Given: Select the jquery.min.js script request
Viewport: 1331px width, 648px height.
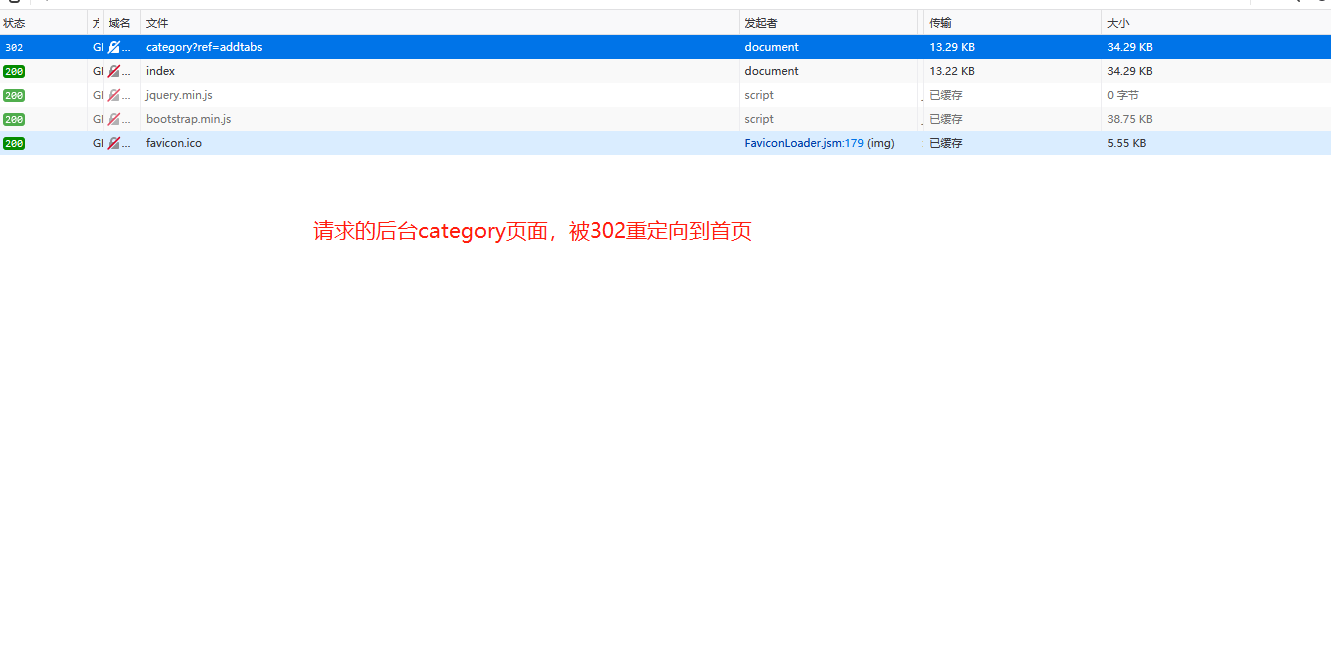Looking at the screenshot, I should (179, 95).
